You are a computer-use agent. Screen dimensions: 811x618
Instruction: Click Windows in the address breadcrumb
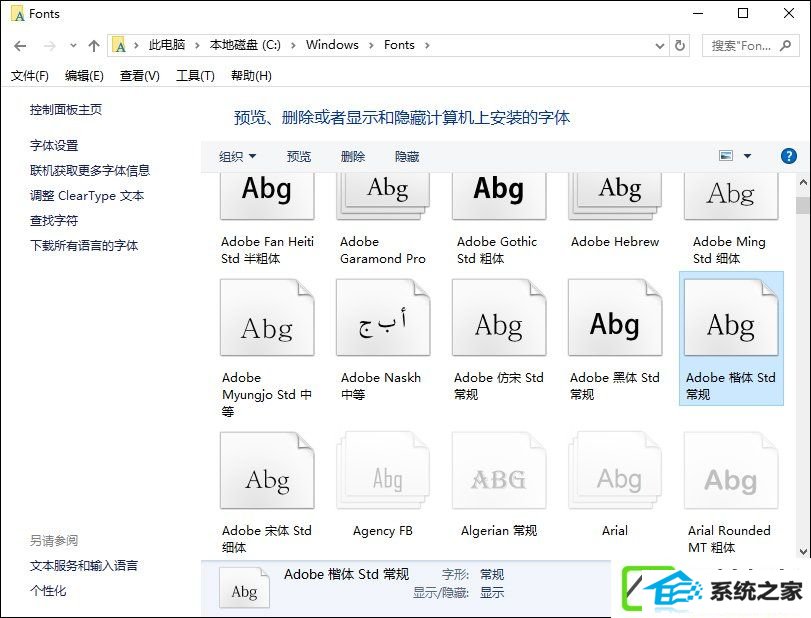tap(332, 45)
